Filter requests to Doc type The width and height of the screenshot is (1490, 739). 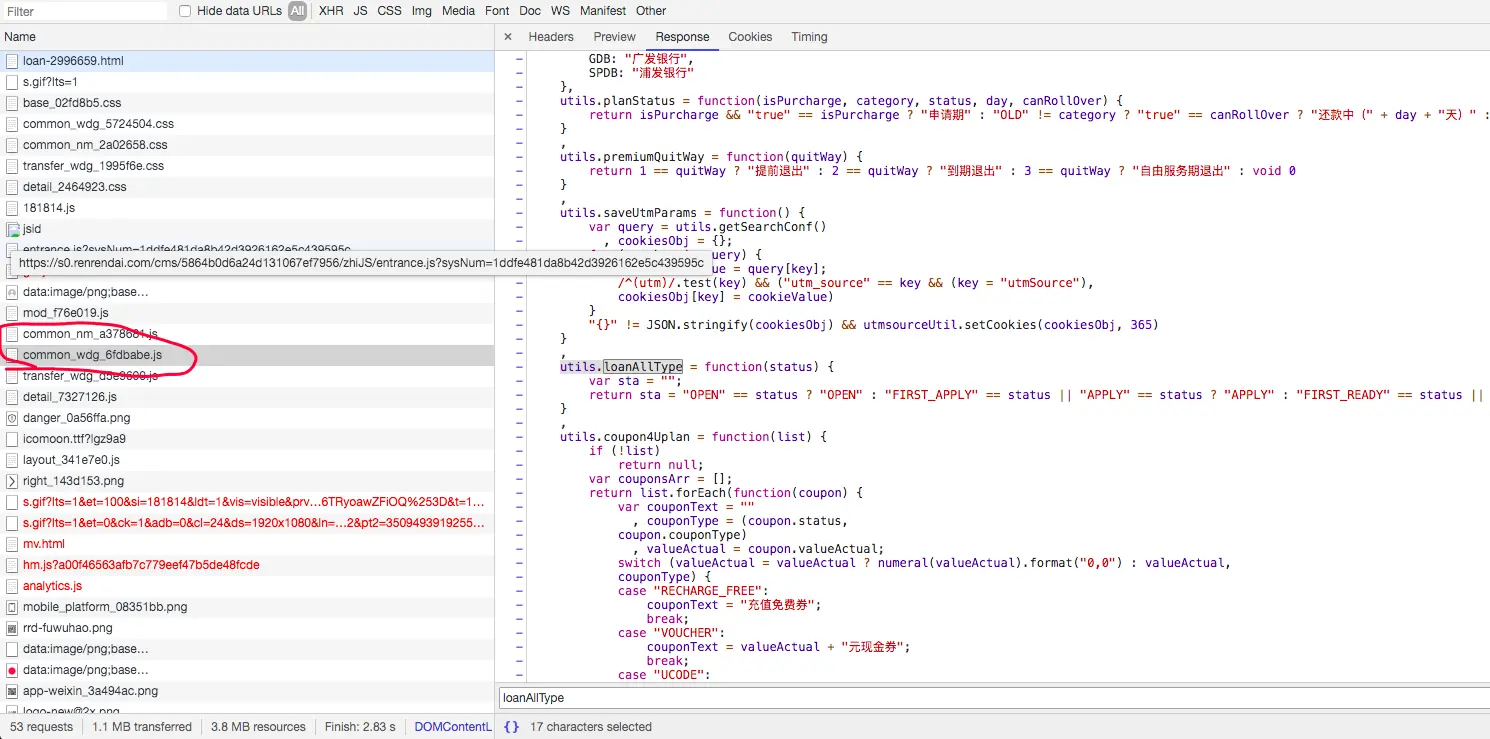(530, 11)
